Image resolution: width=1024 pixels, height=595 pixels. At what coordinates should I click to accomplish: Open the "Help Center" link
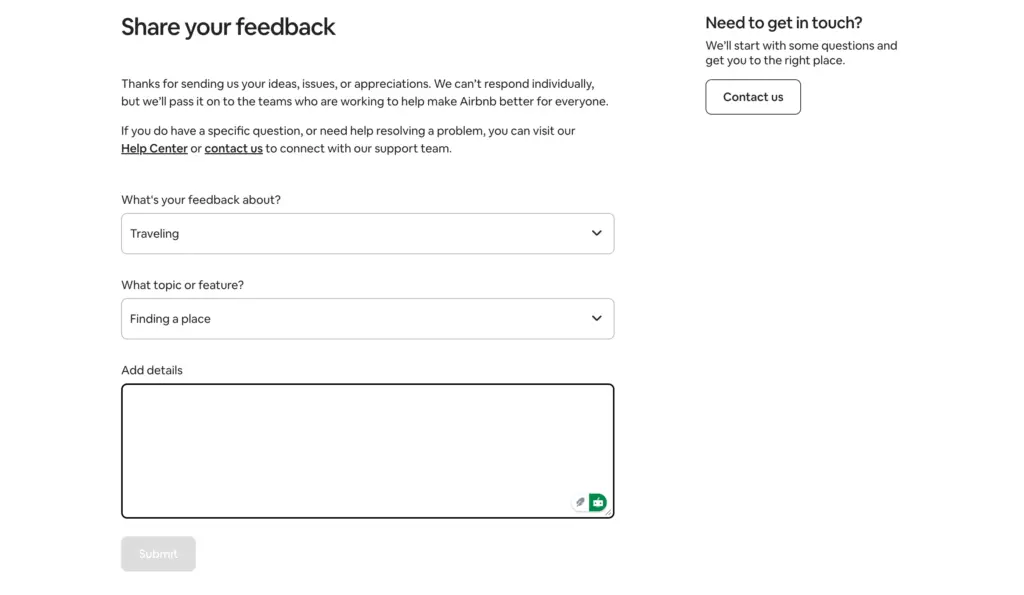click(153, 148)
